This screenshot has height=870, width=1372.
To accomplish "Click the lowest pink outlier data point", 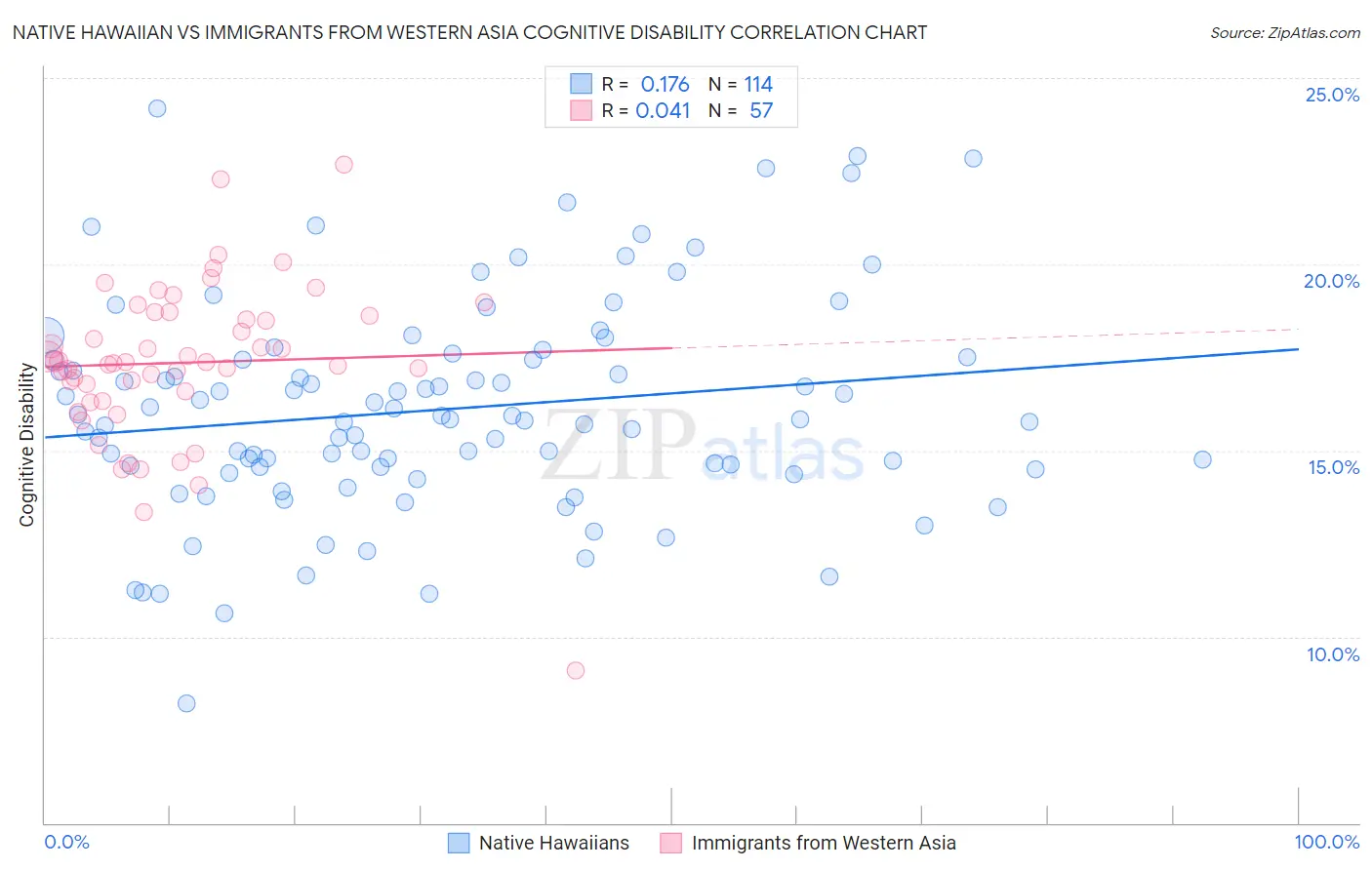I will click(576, 670).
